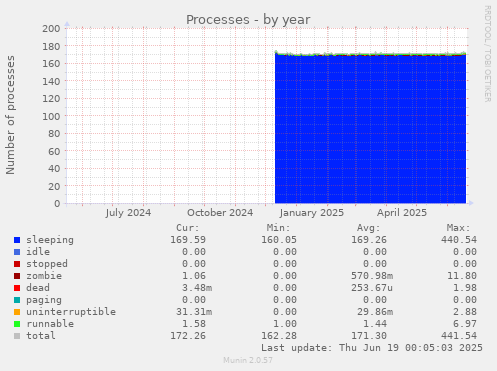Click the y-axis tick label 180
Image resolution: width=497 pixels, height=371 pixels.
click(51, 46)
